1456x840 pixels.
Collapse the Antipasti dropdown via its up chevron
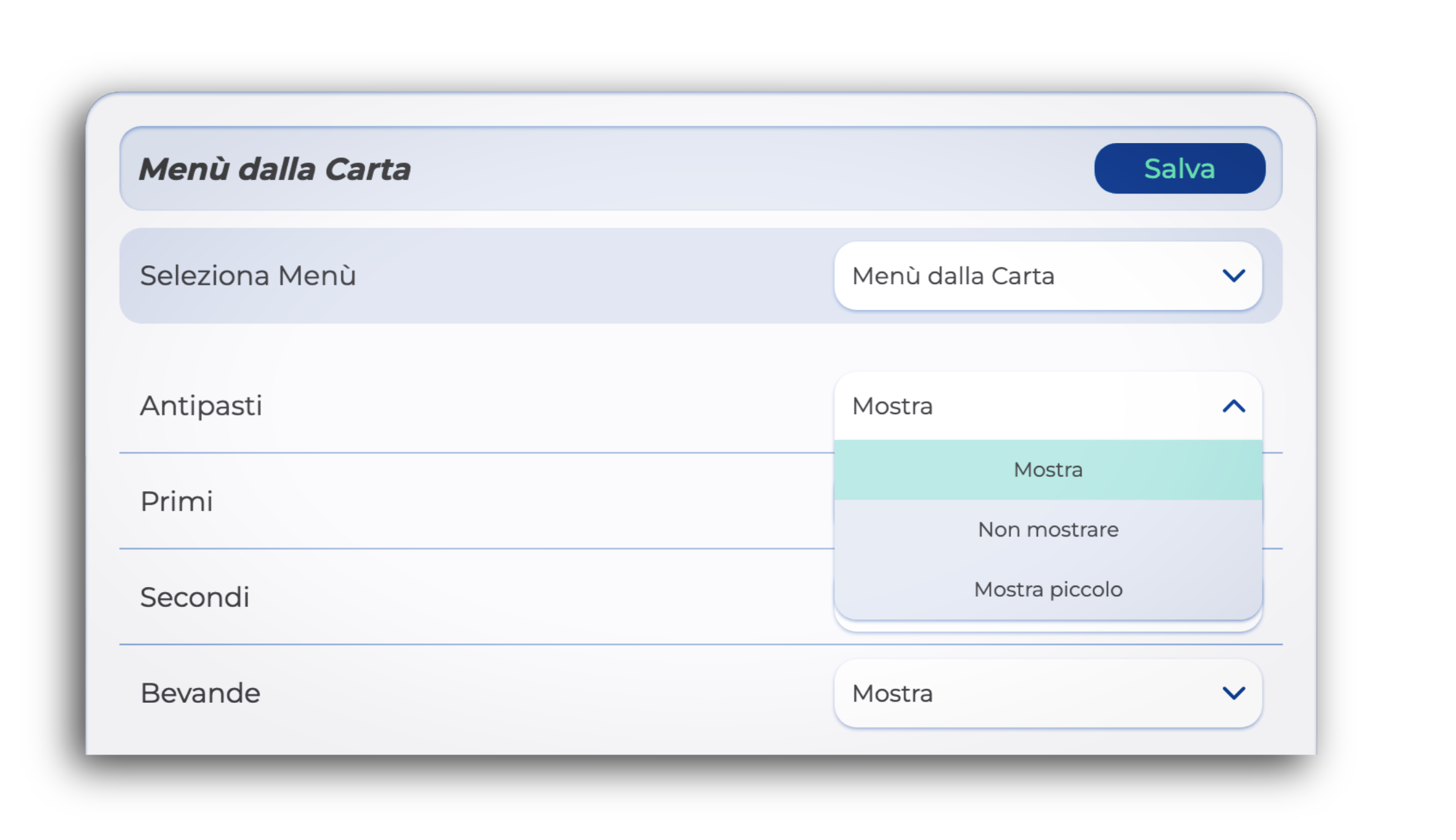click(1233, 406)
